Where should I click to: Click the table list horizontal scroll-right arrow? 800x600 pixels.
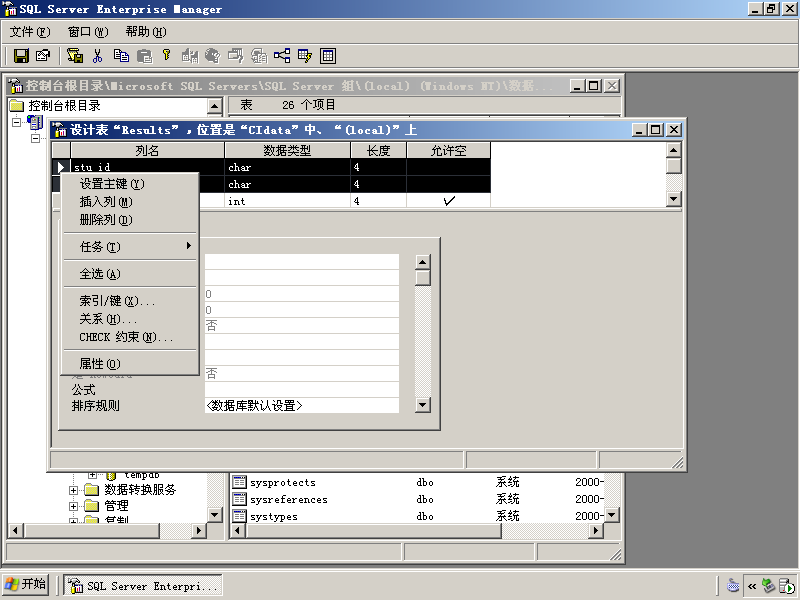(x=595, y=531)
